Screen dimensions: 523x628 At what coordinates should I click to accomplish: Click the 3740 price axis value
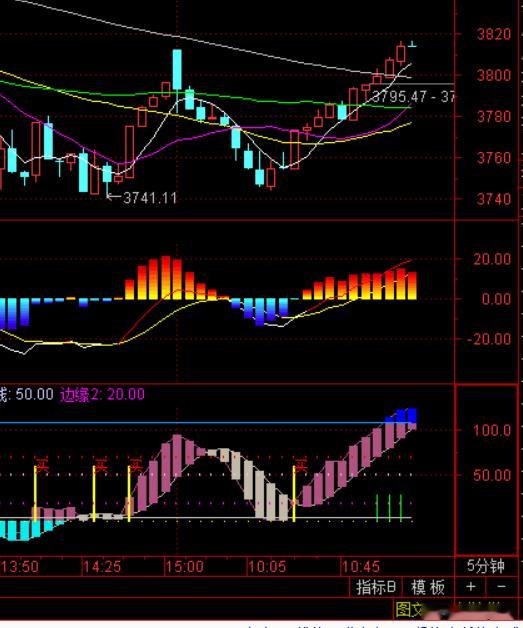(494, 199)
